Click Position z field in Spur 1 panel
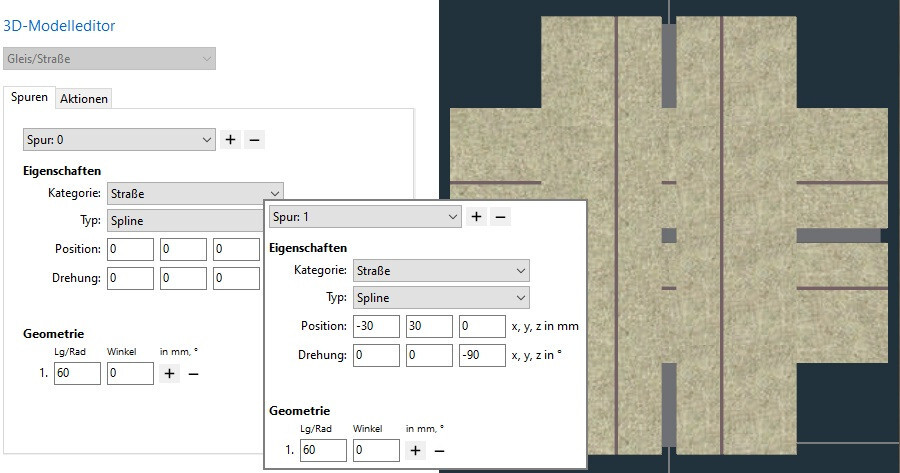 coord(482,326)
